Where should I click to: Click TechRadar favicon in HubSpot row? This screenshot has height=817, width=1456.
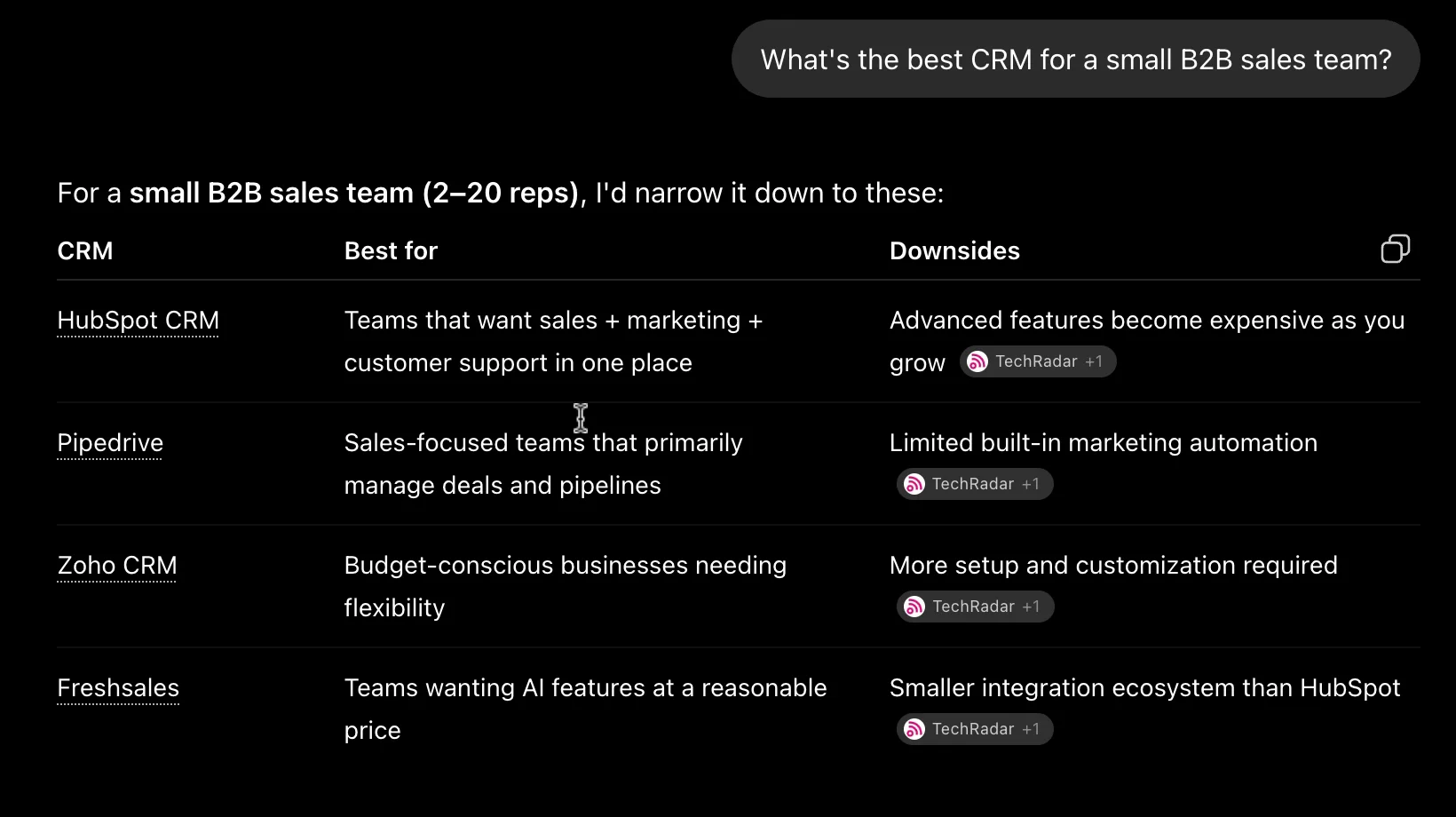(x=977, y=361)
